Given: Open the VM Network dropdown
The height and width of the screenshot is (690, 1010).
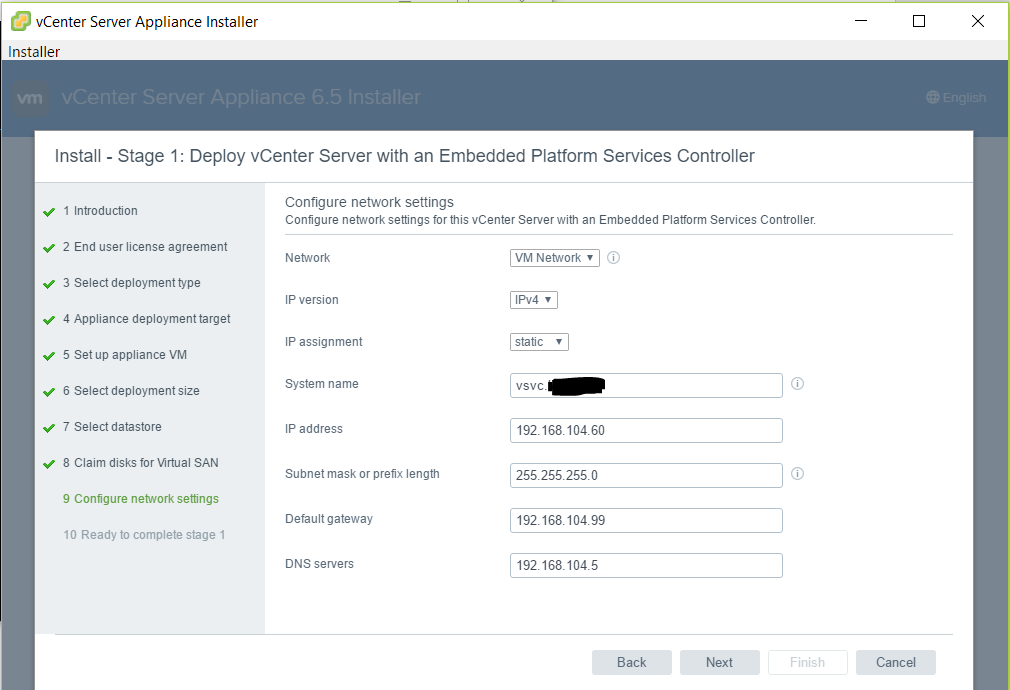Looking at the screenshot, I should pos(555,258).
